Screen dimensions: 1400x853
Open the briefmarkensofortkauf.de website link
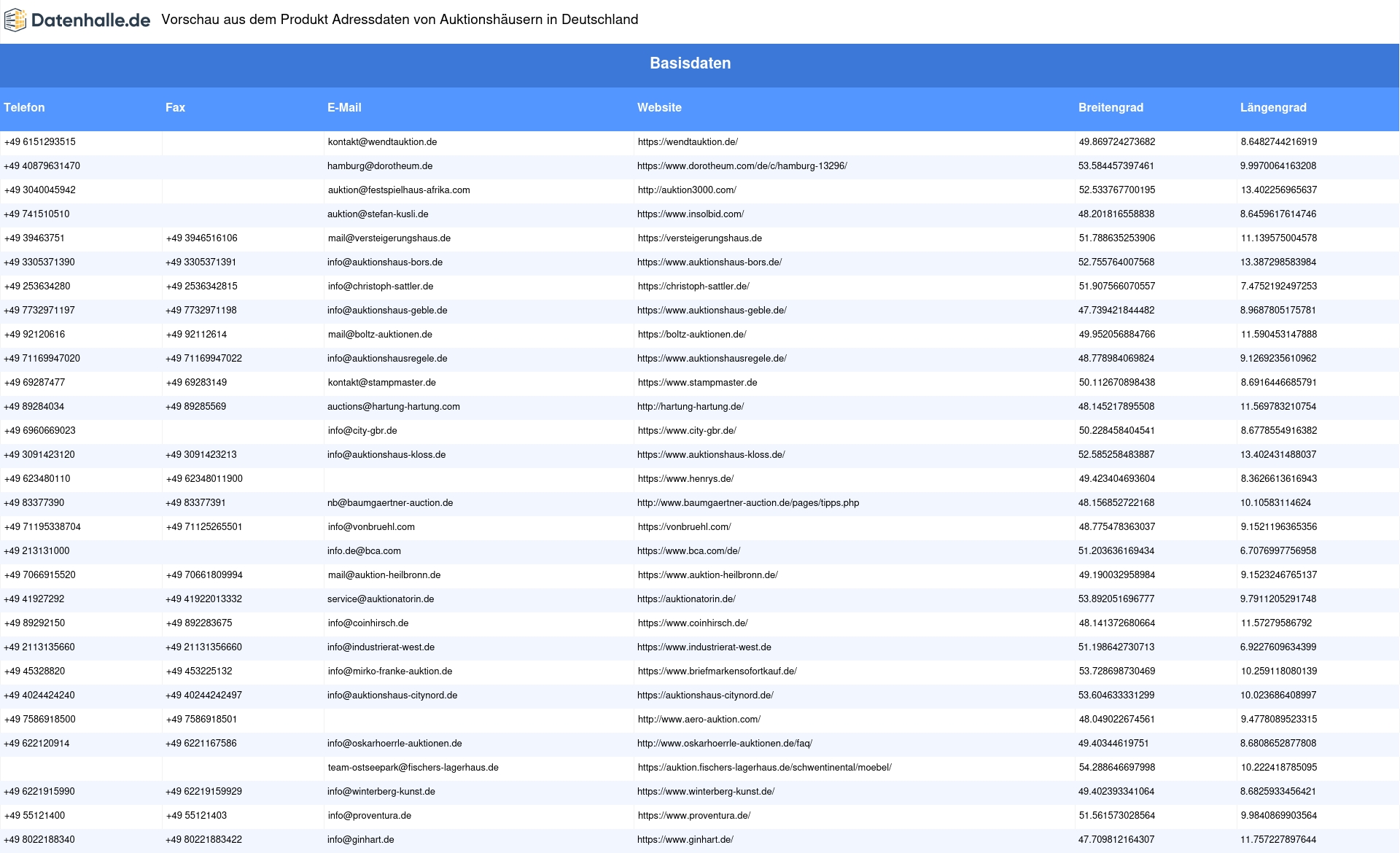pyautogui.click(x=717, y=671)
